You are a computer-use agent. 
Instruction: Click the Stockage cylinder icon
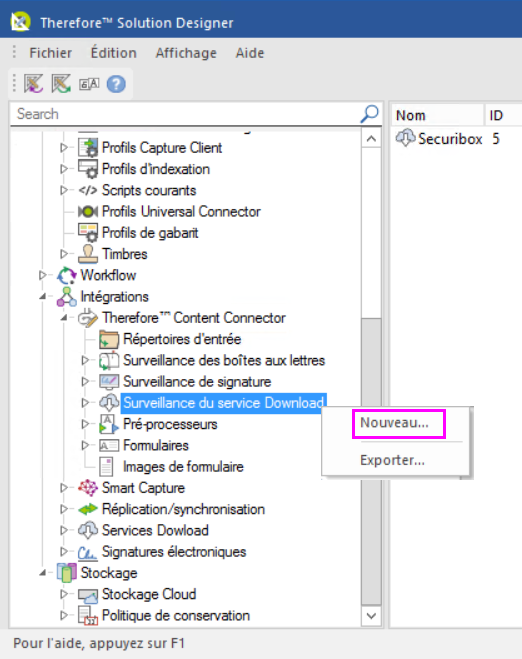[67, 573]
